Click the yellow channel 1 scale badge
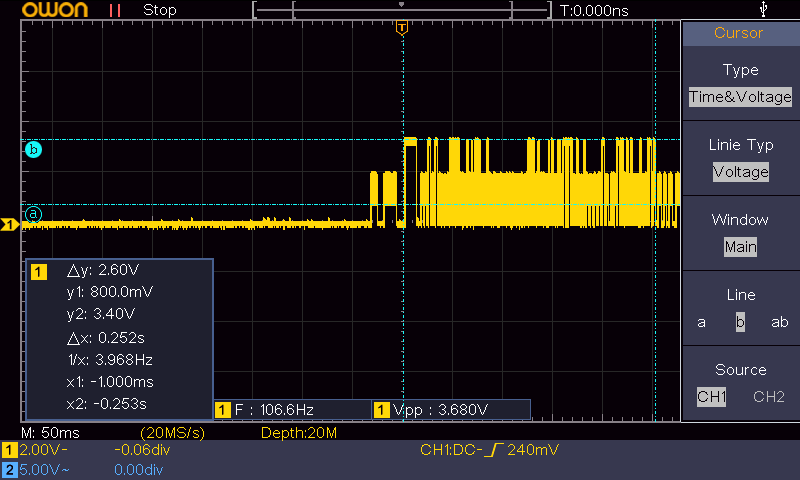 coord(10,450)
